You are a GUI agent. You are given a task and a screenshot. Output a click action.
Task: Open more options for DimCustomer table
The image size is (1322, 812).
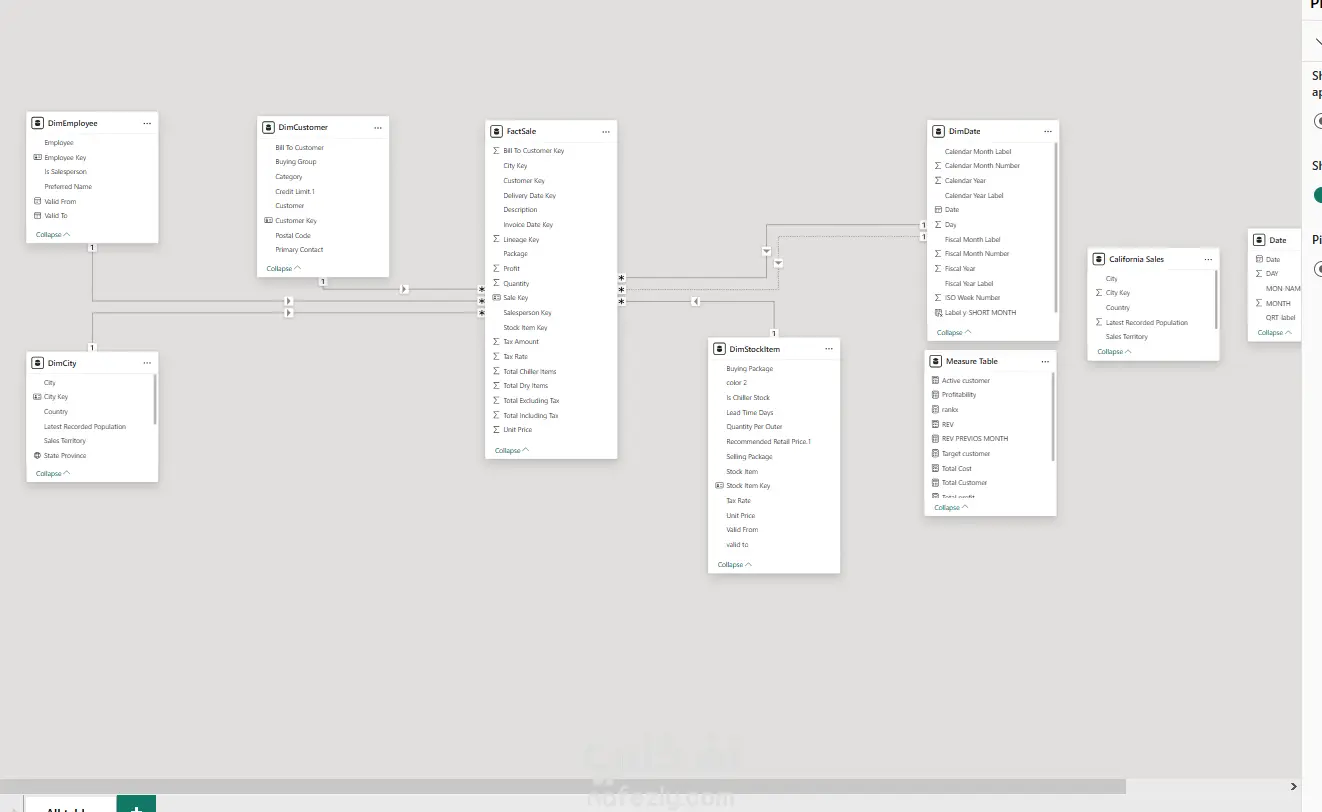[x=378, y=127]
